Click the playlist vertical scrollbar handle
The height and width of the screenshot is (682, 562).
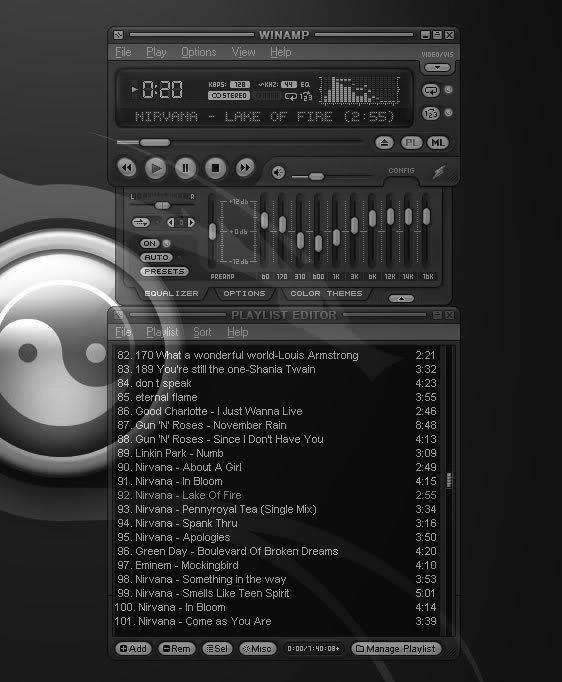point(449,480)
